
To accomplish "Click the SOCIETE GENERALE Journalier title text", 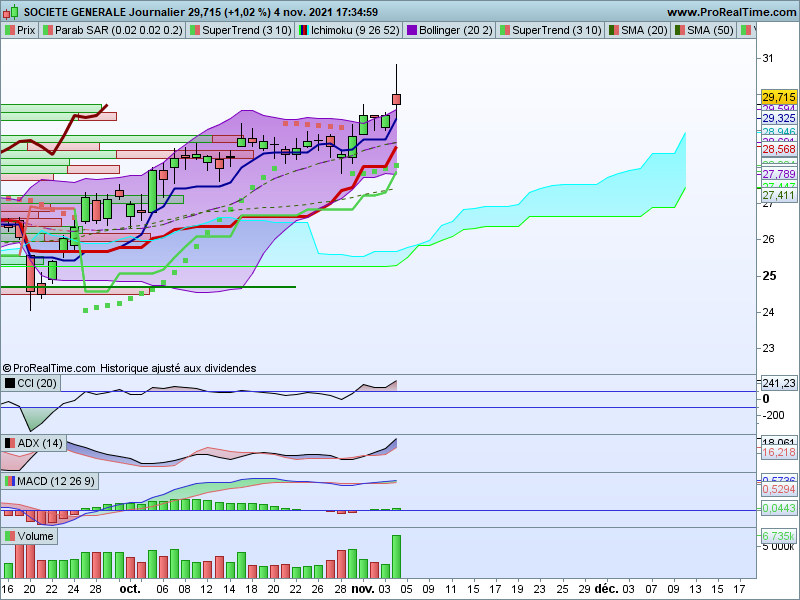I will pos(104,12).
